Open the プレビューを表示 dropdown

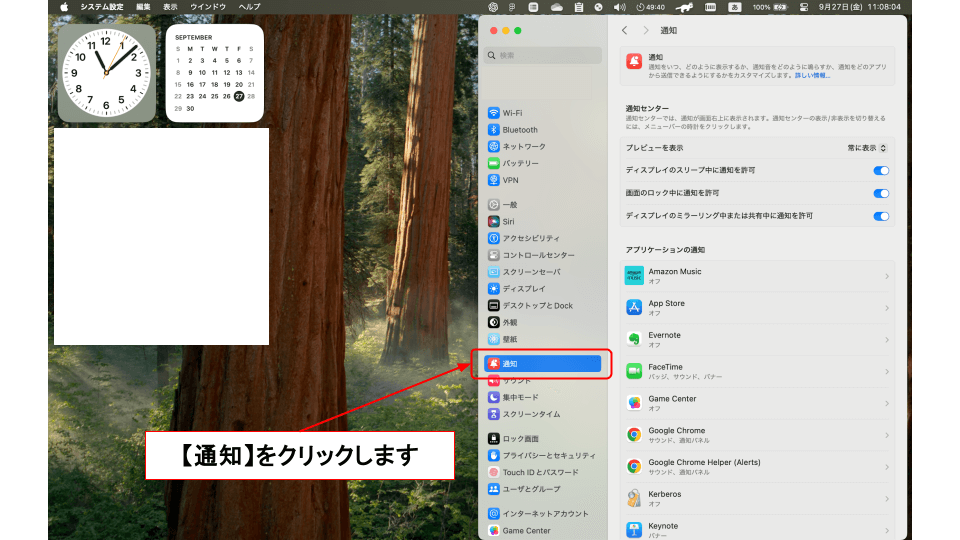point(867,148)
